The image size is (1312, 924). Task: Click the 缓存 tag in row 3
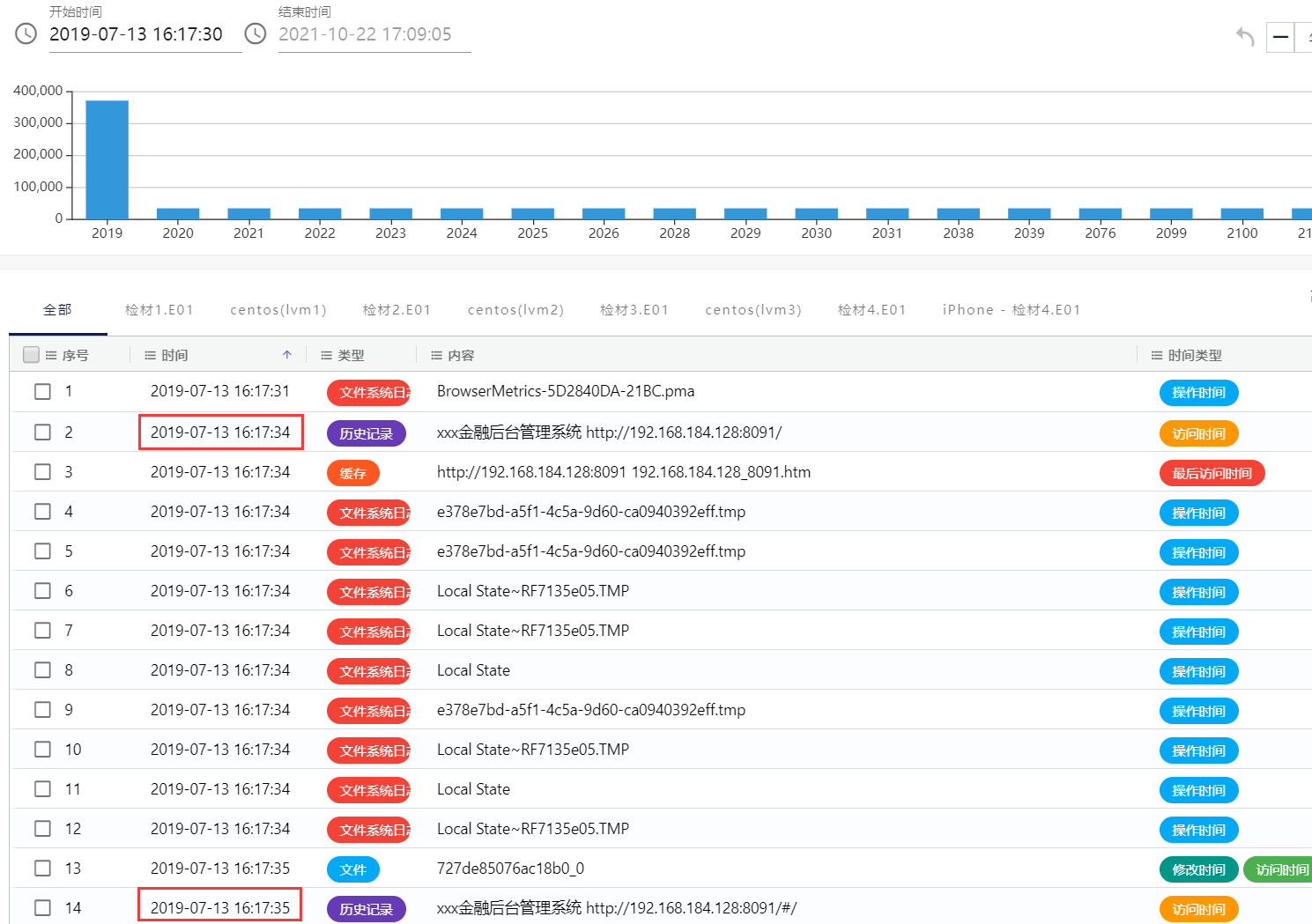coord(353,473)
